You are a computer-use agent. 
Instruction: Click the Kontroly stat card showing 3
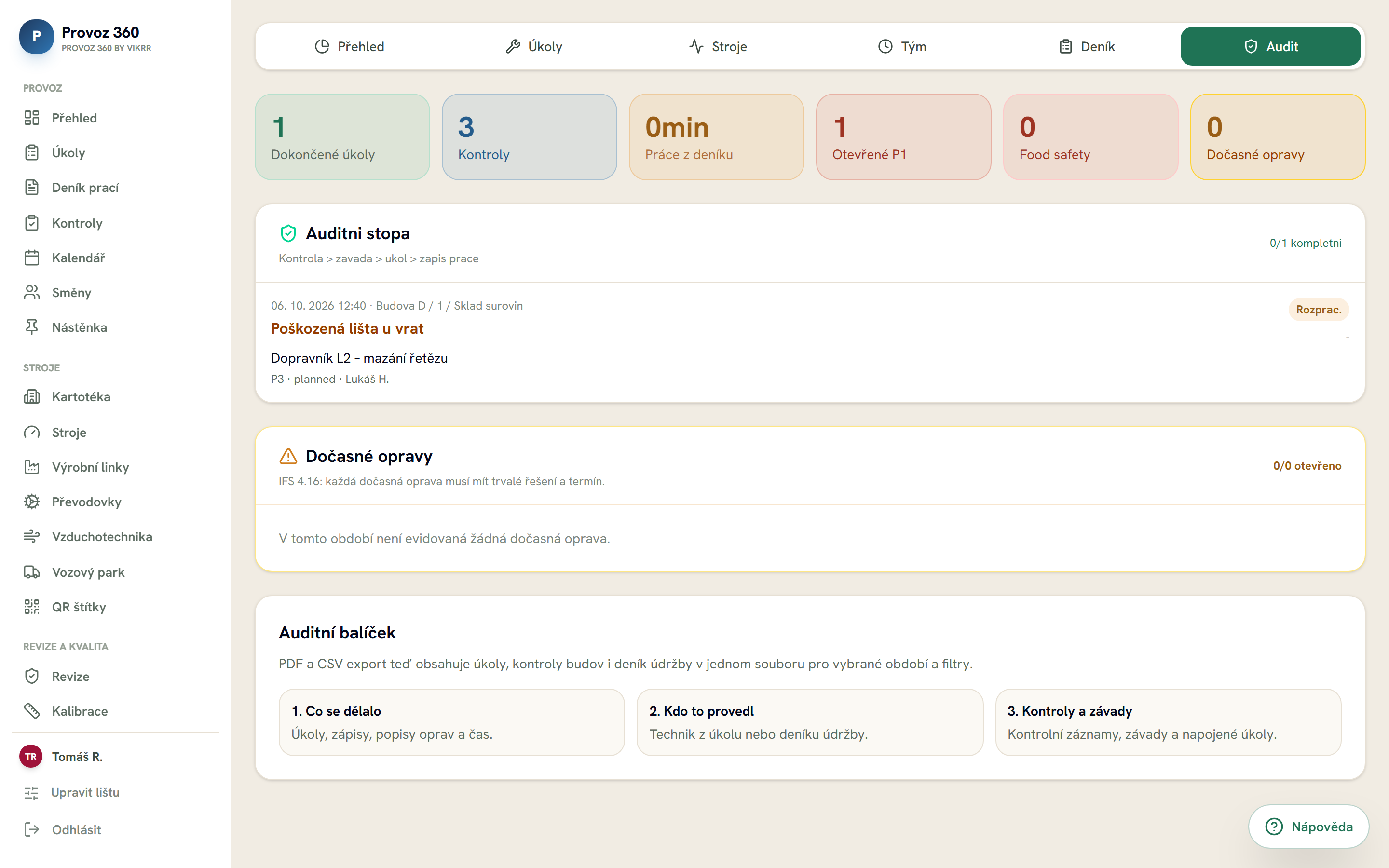tap(529, 137)
